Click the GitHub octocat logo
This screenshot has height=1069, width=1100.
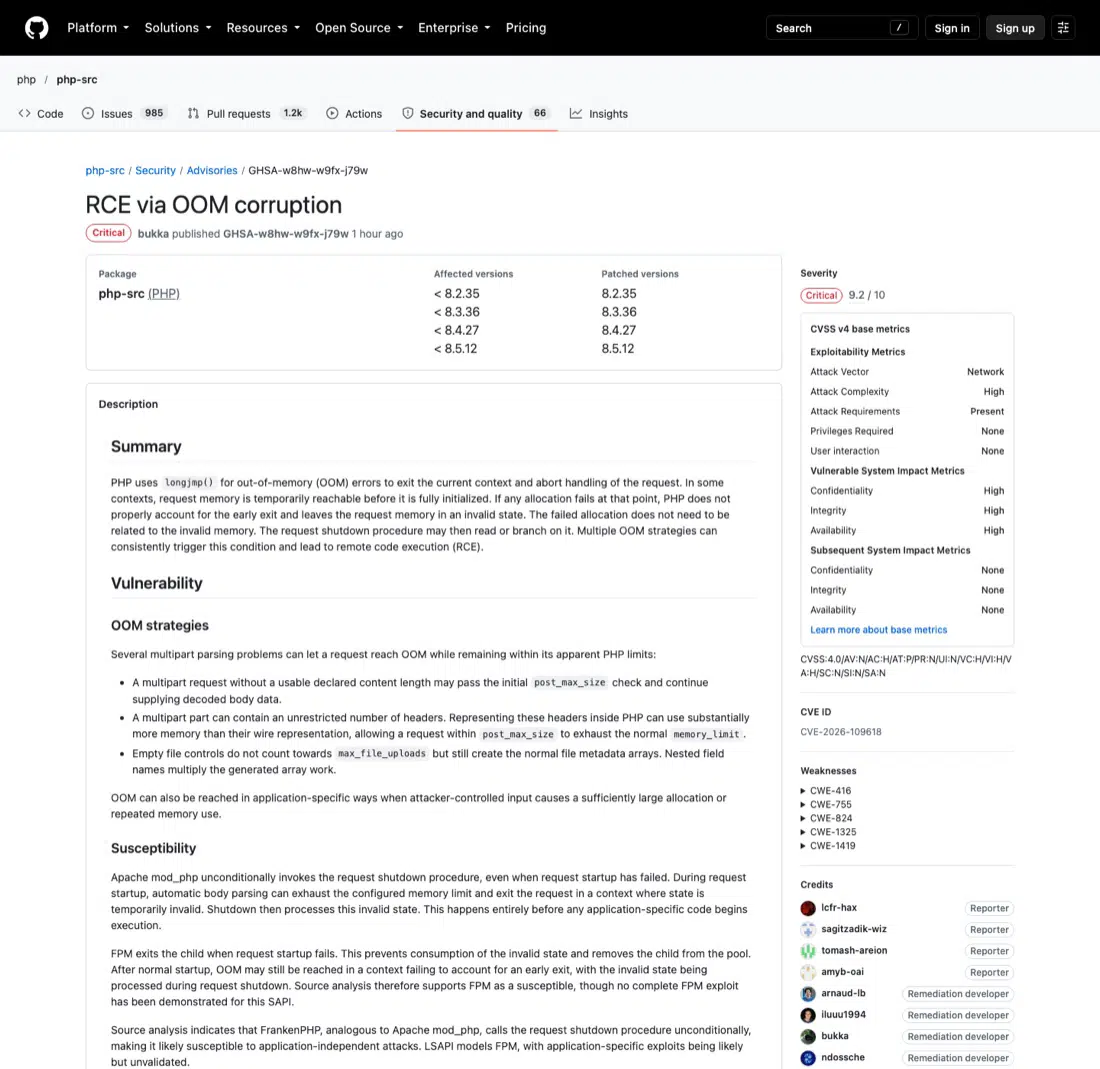click(x=36, y=28)
